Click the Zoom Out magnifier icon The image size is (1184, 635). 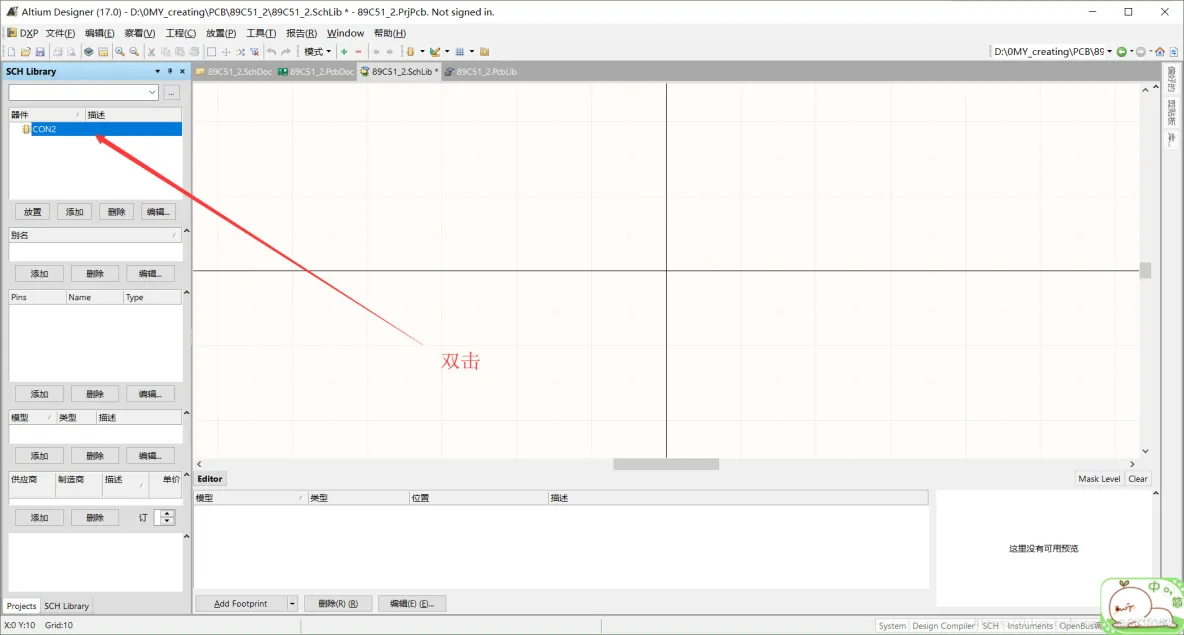tap(134, 51)
